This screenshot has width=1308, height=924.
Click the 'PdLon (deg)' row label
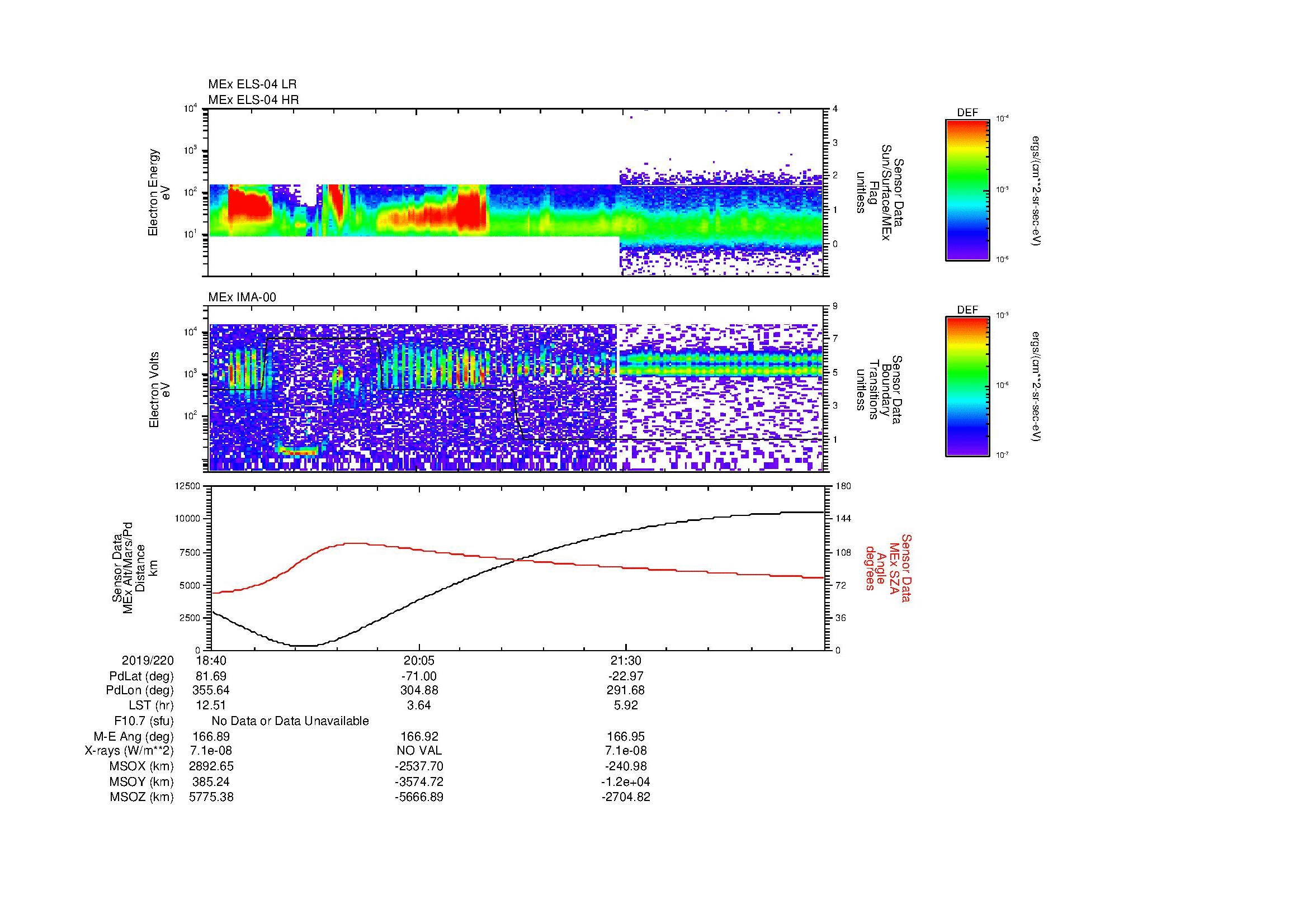tap(140, 691)
